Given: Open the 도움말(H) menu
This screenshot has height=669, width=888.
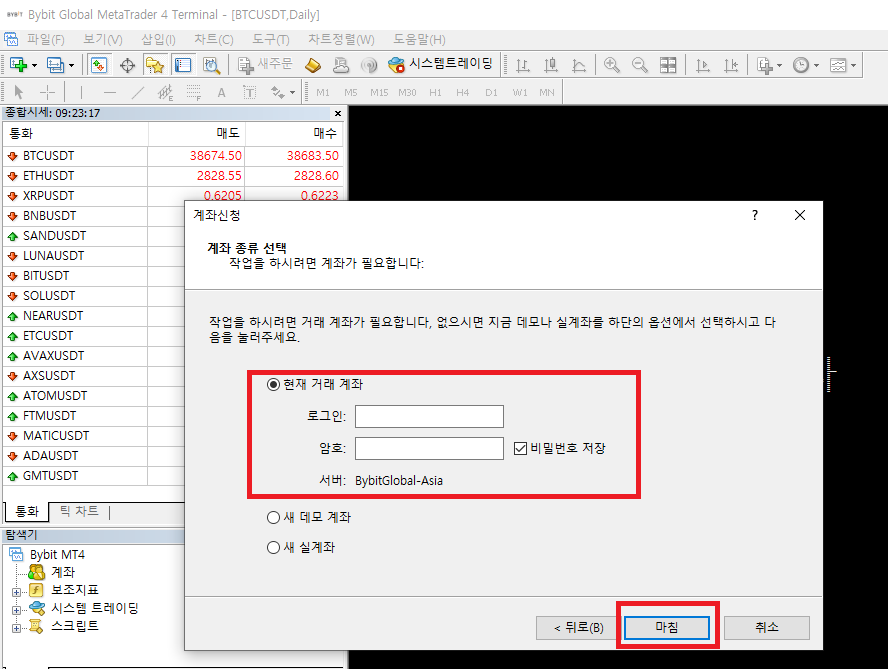Looking at the screenshot, I should pyautogui.click(x=419, y=40).
